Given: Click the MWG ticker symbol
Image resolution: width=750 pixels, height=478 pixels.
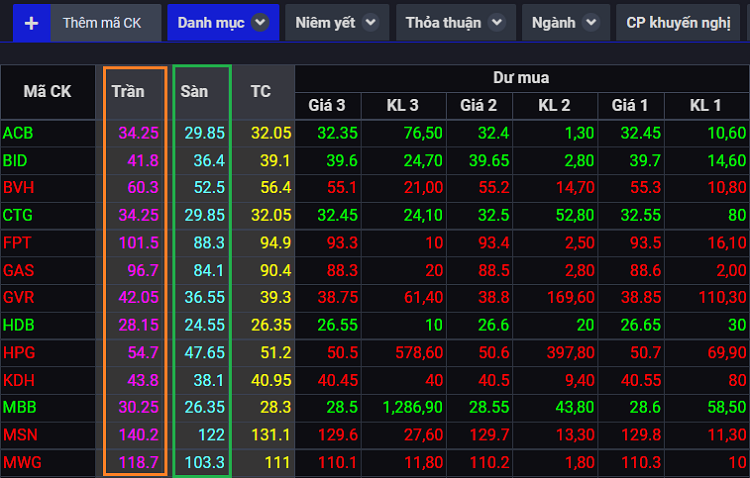Looking at the screenshot, I should 20,463.
